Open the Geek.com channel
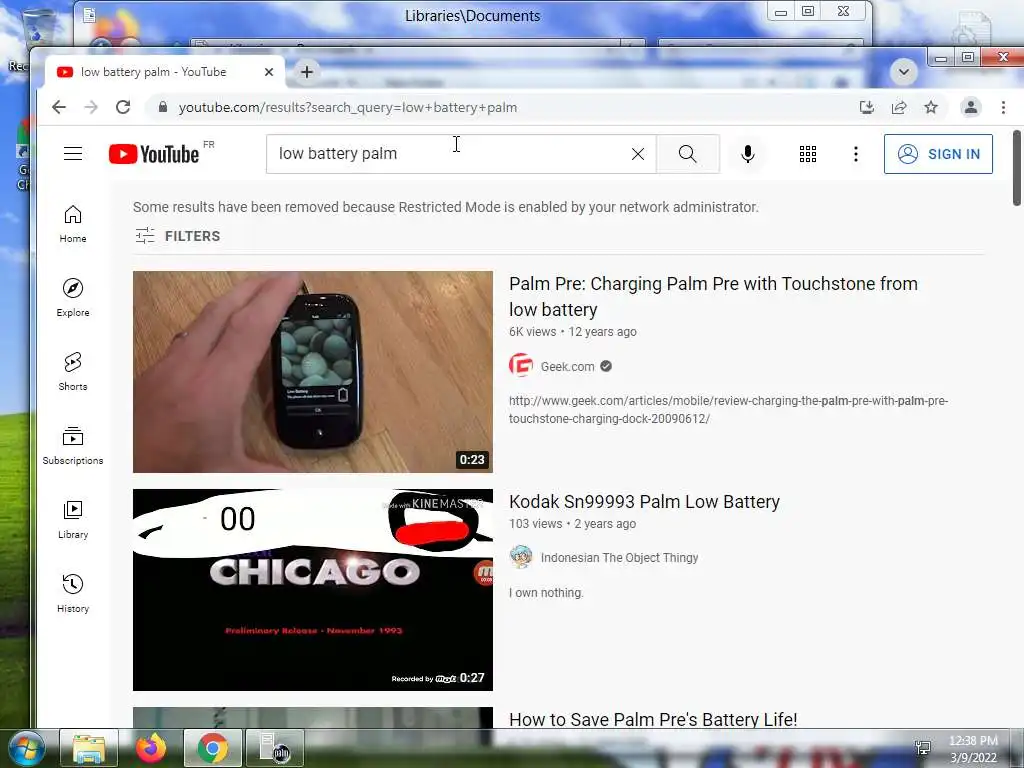The height and width of the screenshot is (768, 1024). point(568,366)
